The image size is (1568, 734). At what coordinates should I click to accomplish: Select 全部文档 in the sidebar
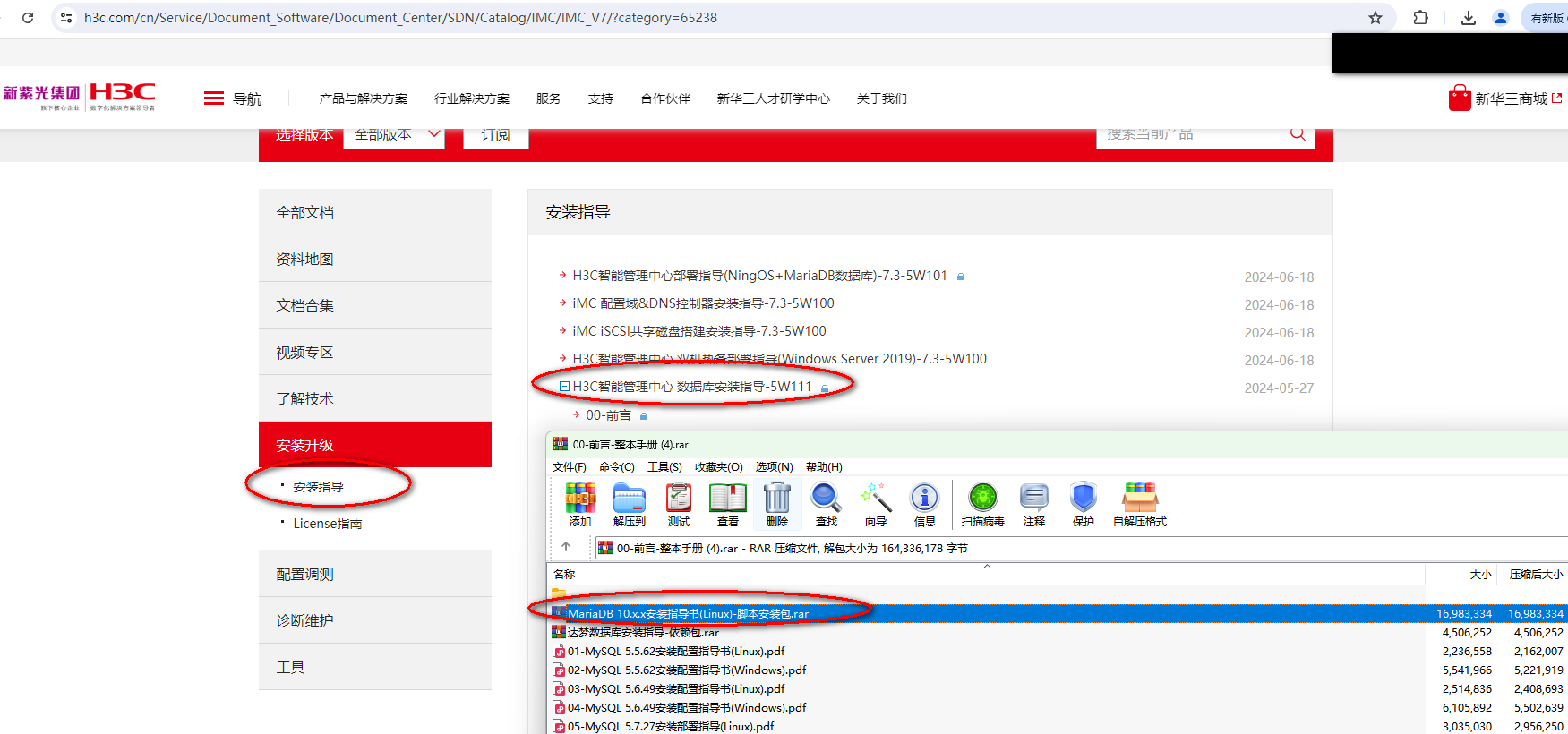(375, 212)
